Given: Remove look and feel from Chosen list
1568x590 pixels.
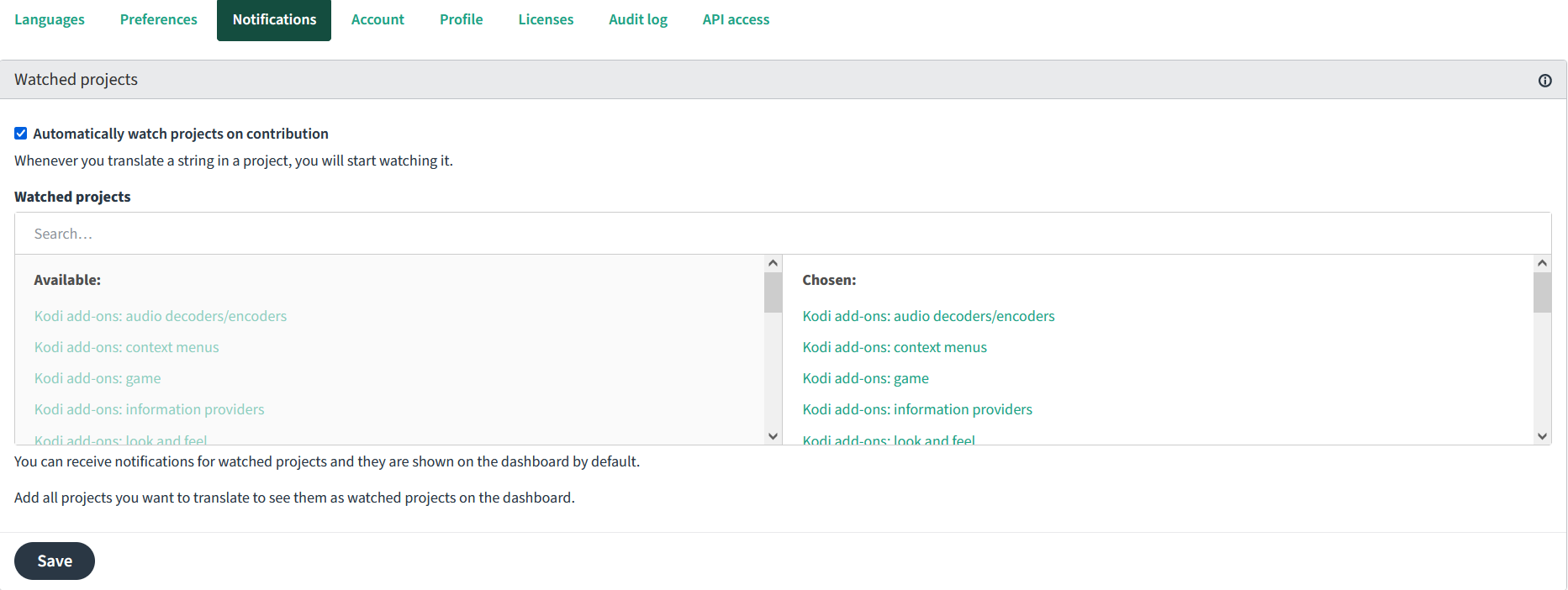Looking at the screenshot, I should pyautogui.click(x=889, y=439).
